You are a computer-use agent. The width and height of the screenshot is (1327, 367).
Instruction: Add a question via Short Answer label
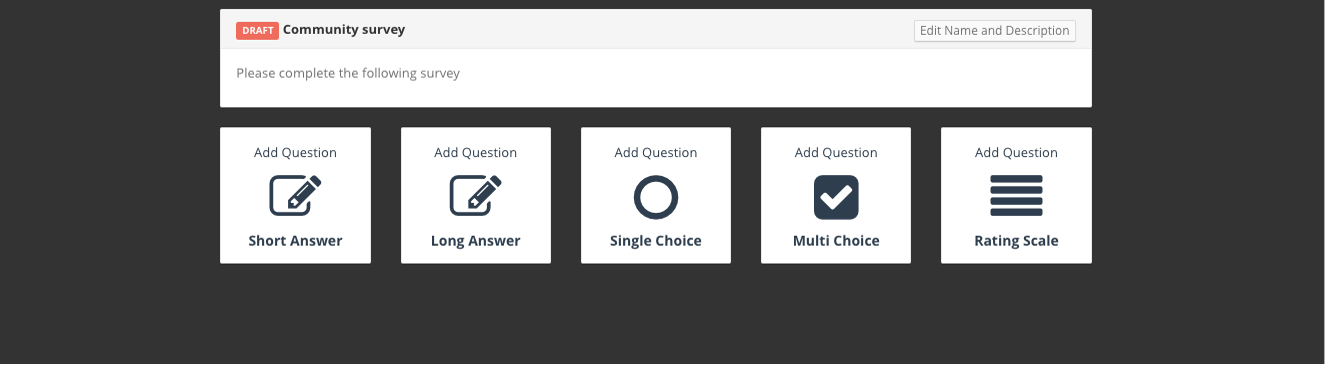tap(296, 241)
